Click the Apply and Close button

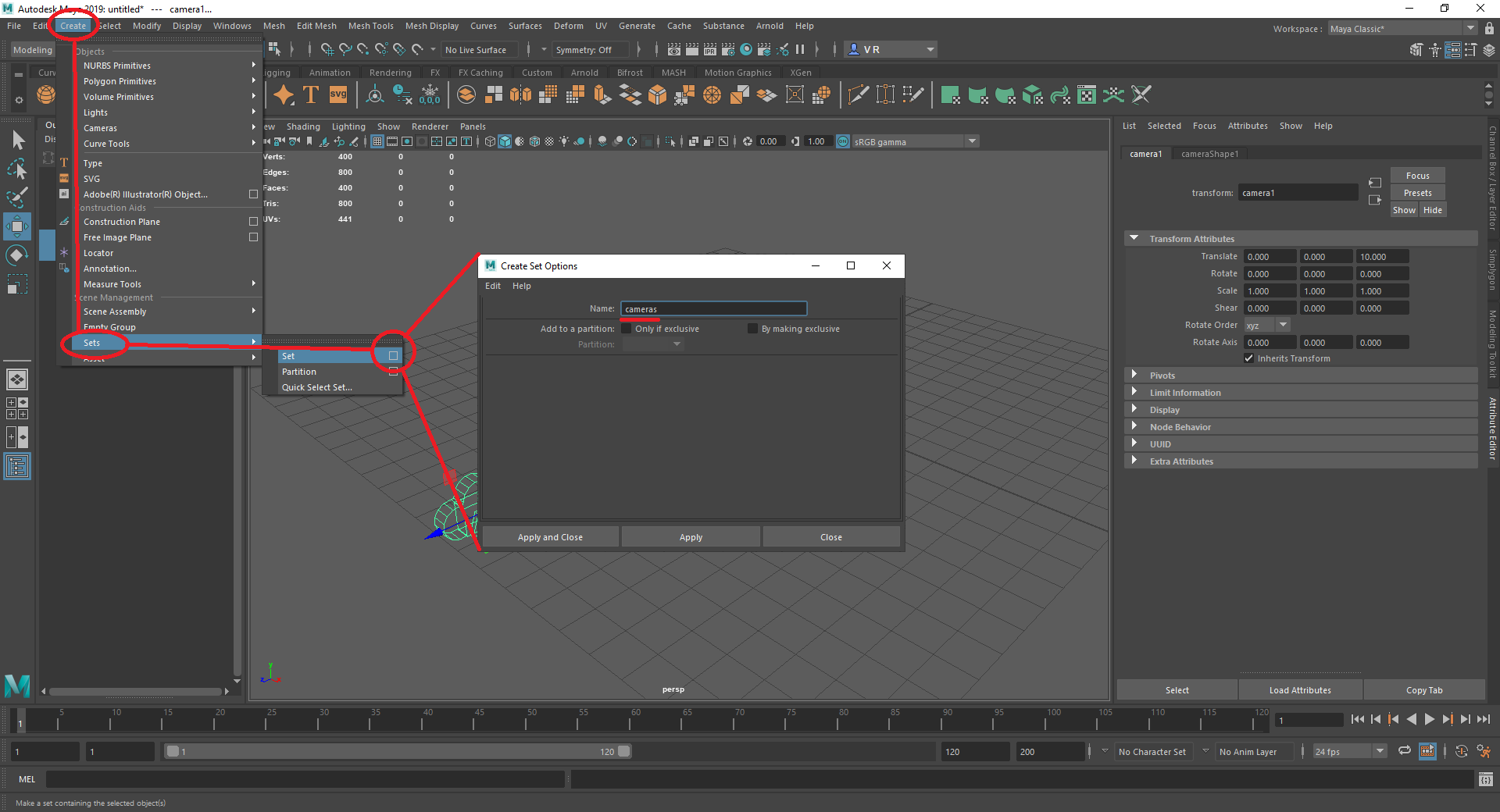click(x=550, y=536)
